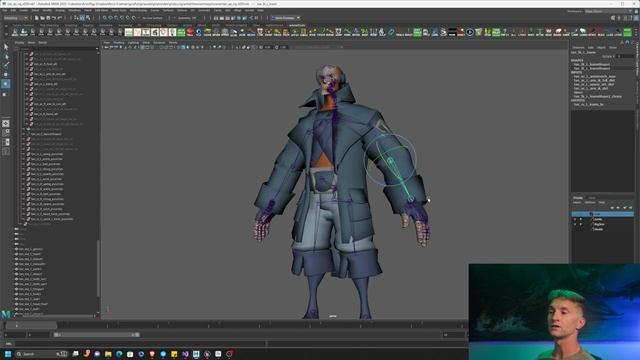Select the highlighted layer in Layer Editor

(602, 214)
